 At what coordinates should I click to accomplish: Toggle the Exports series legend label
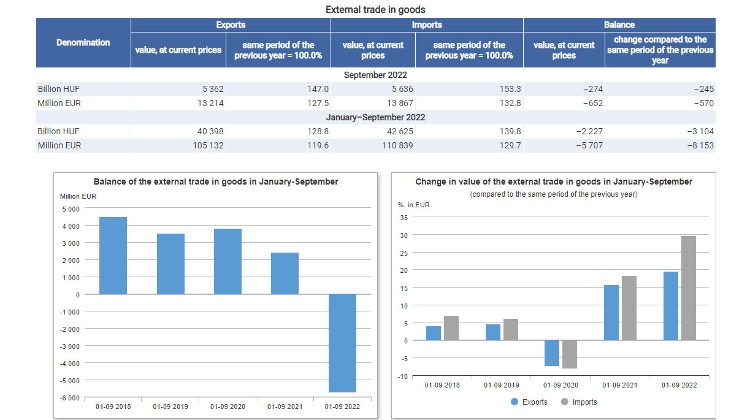535,402
